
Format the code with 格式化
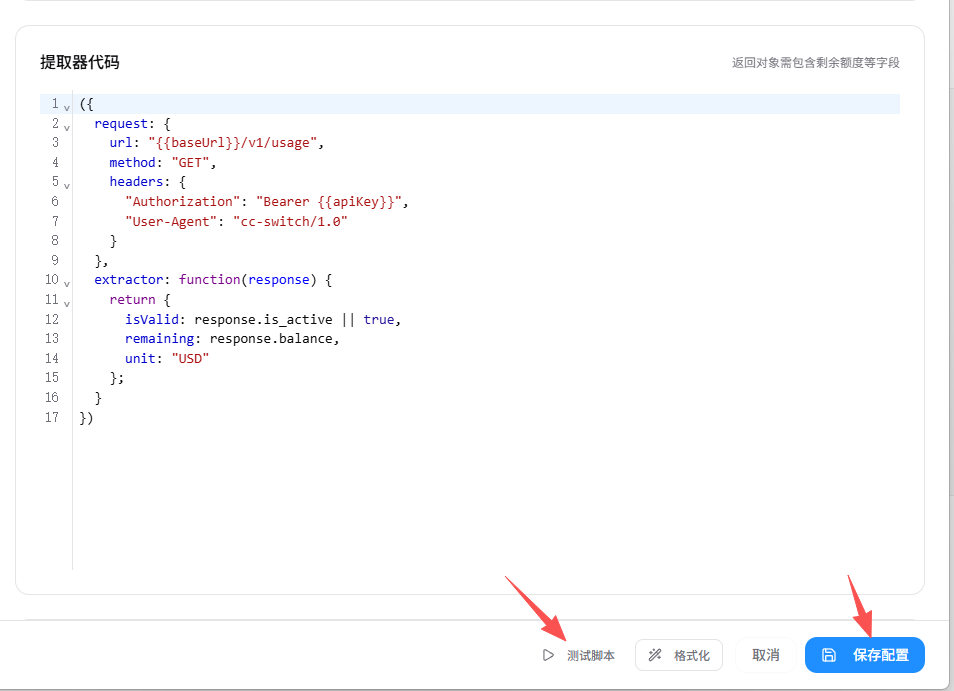679,655
